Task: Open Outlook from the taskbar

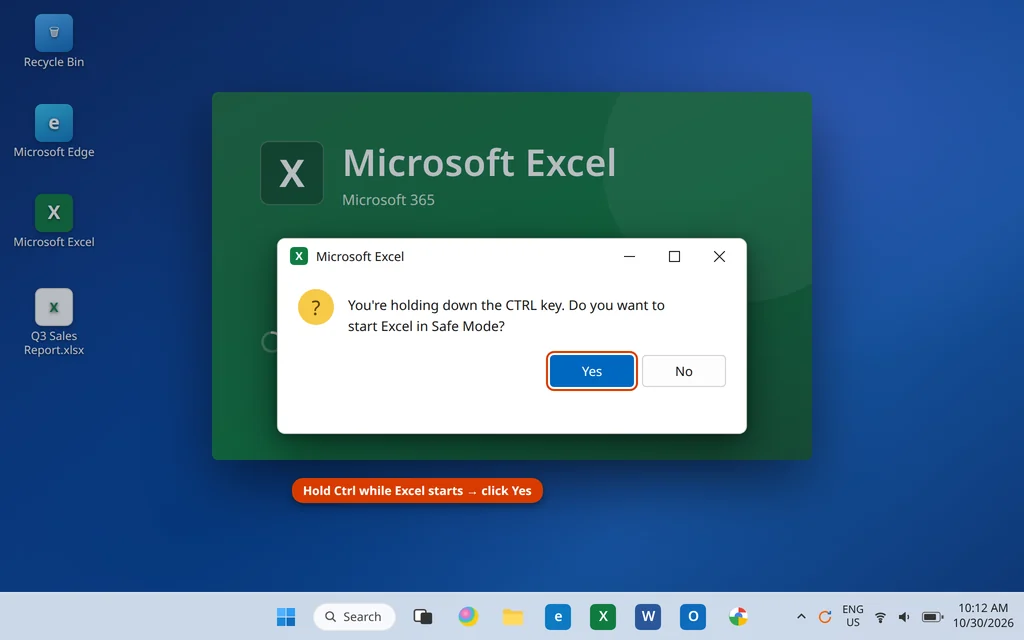Action: pyautogui.click(x=693, y=616)
